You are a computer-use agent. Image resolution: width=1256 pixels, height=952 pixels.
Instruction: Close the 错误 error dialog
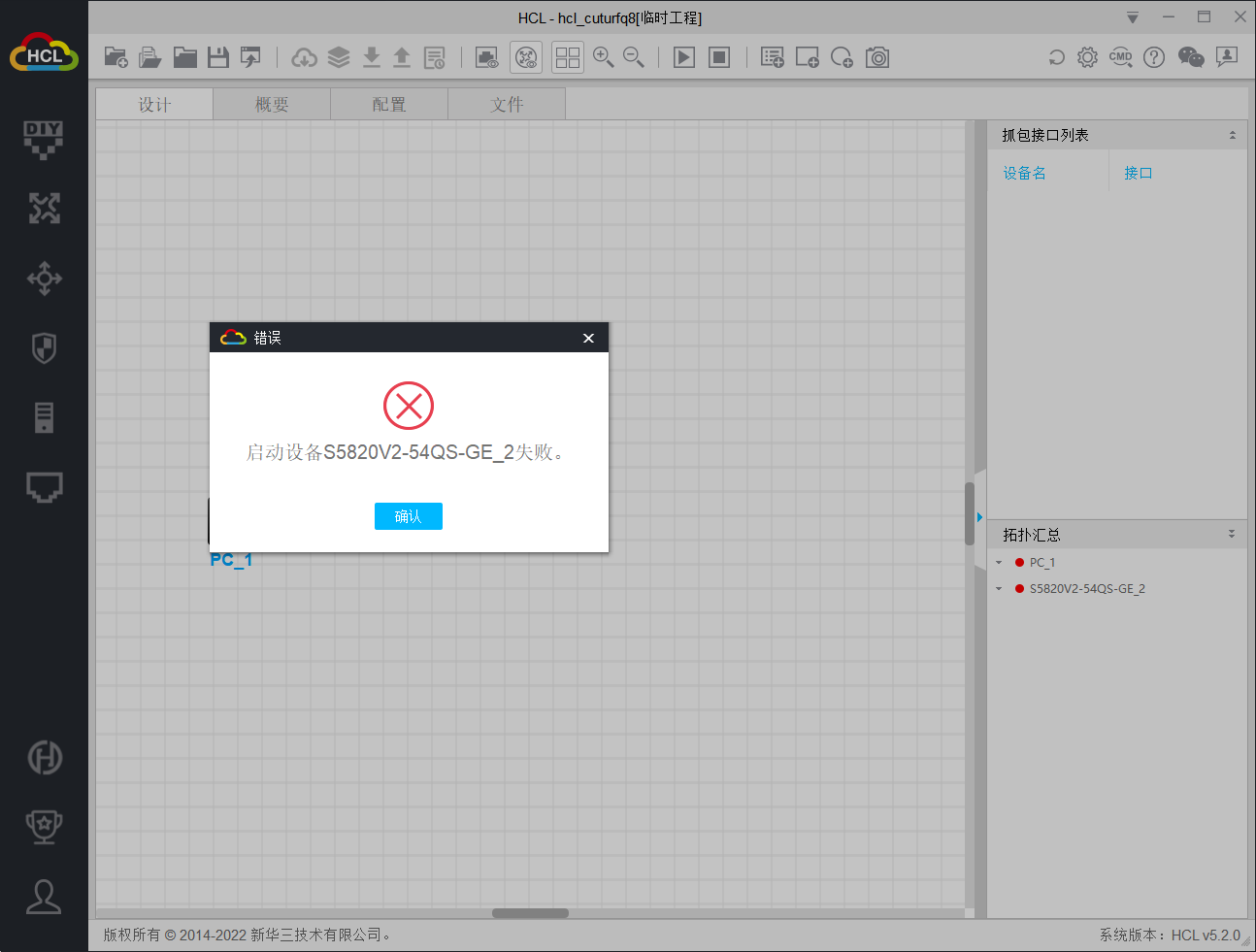click(588, 338)
